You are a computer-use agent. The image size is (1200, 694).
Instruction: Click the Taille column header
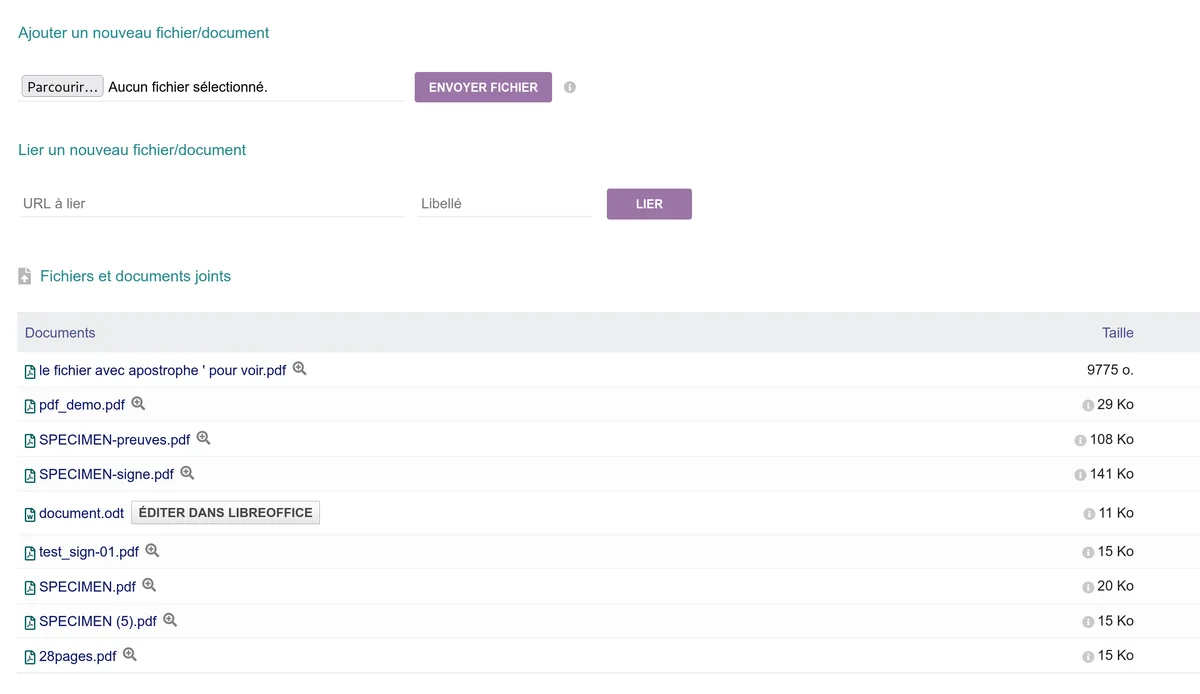click(x=1118, y=333)
